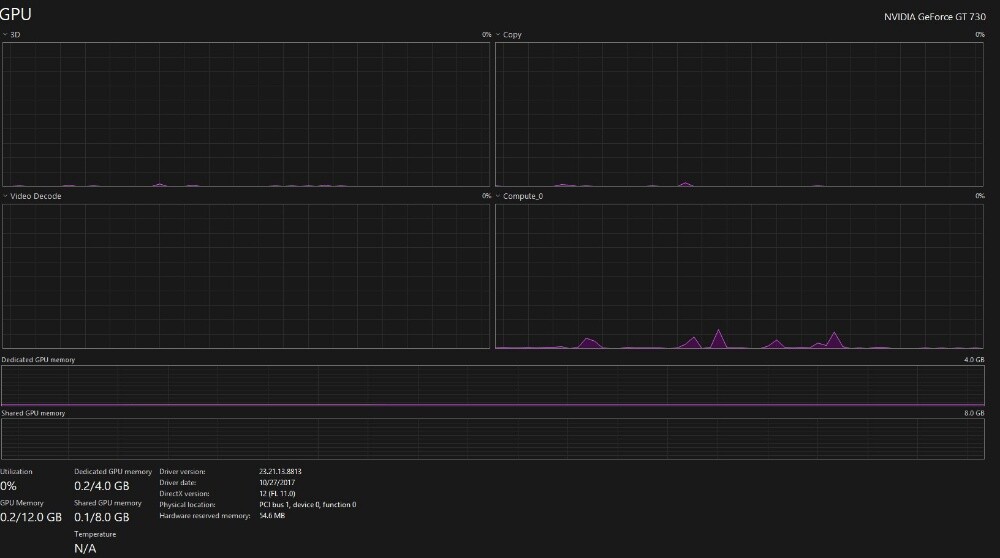Click the Dedicated GPU memory graph title
Screen dimensions: 1000x558
click(38, 360)
